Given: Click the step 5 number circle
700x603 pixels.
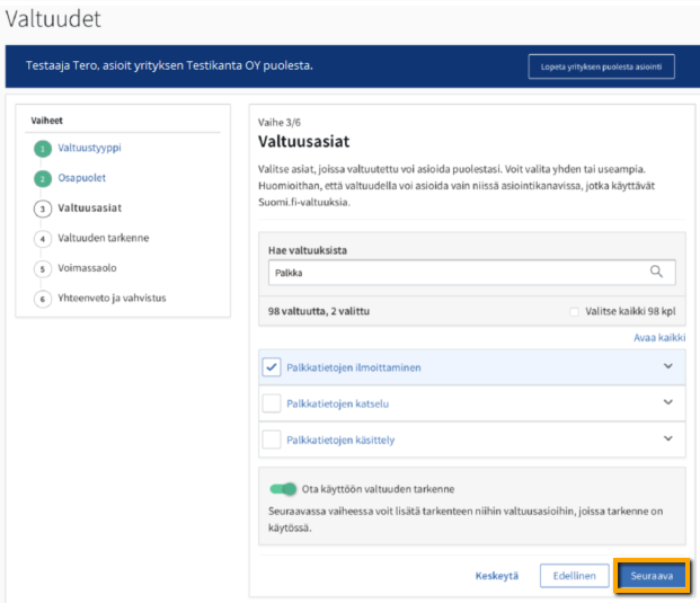Looking at the screenshot, I should pos(42,269).
